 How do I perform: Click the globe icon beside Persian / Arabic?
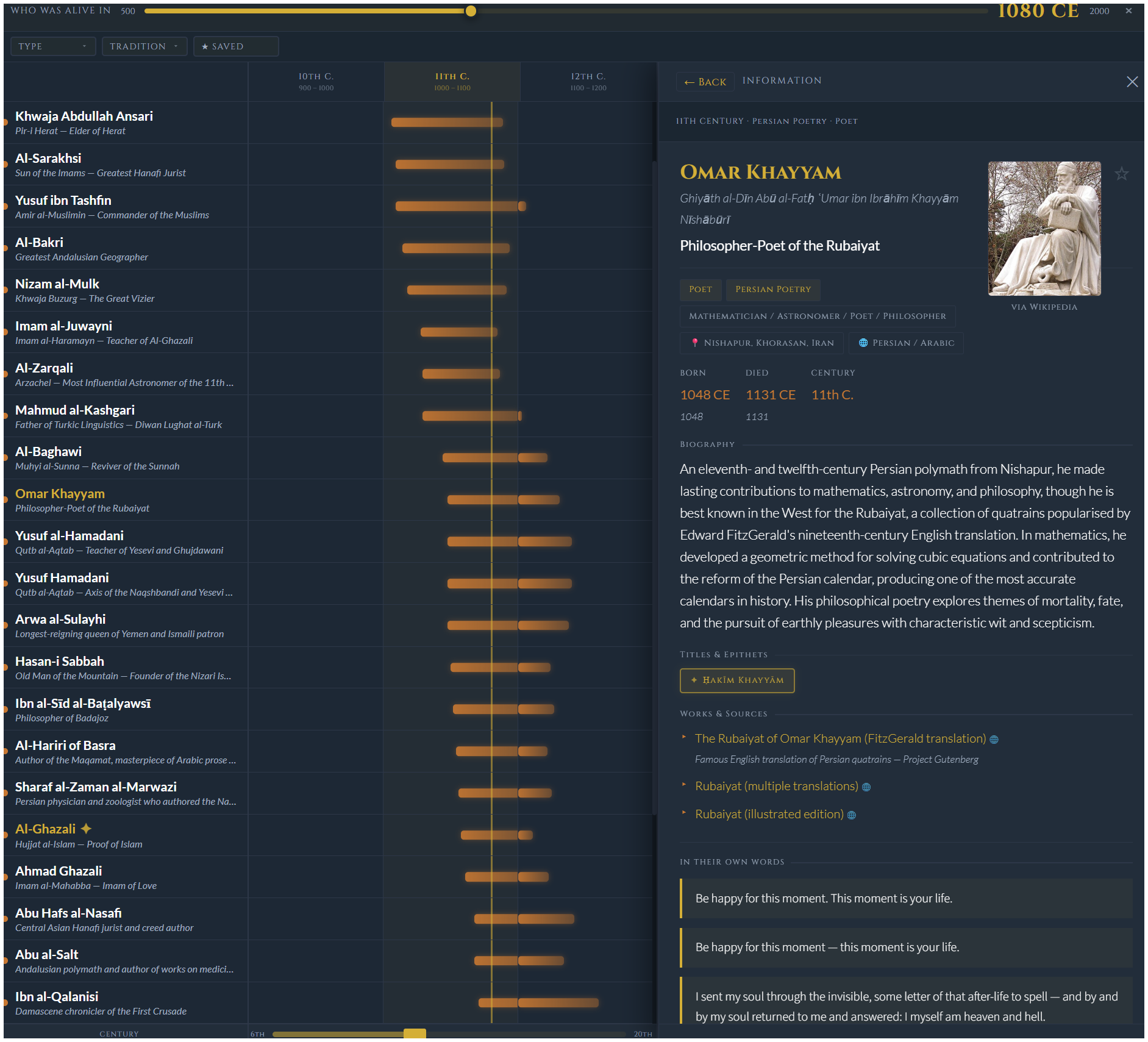click(x=863, y=343)
